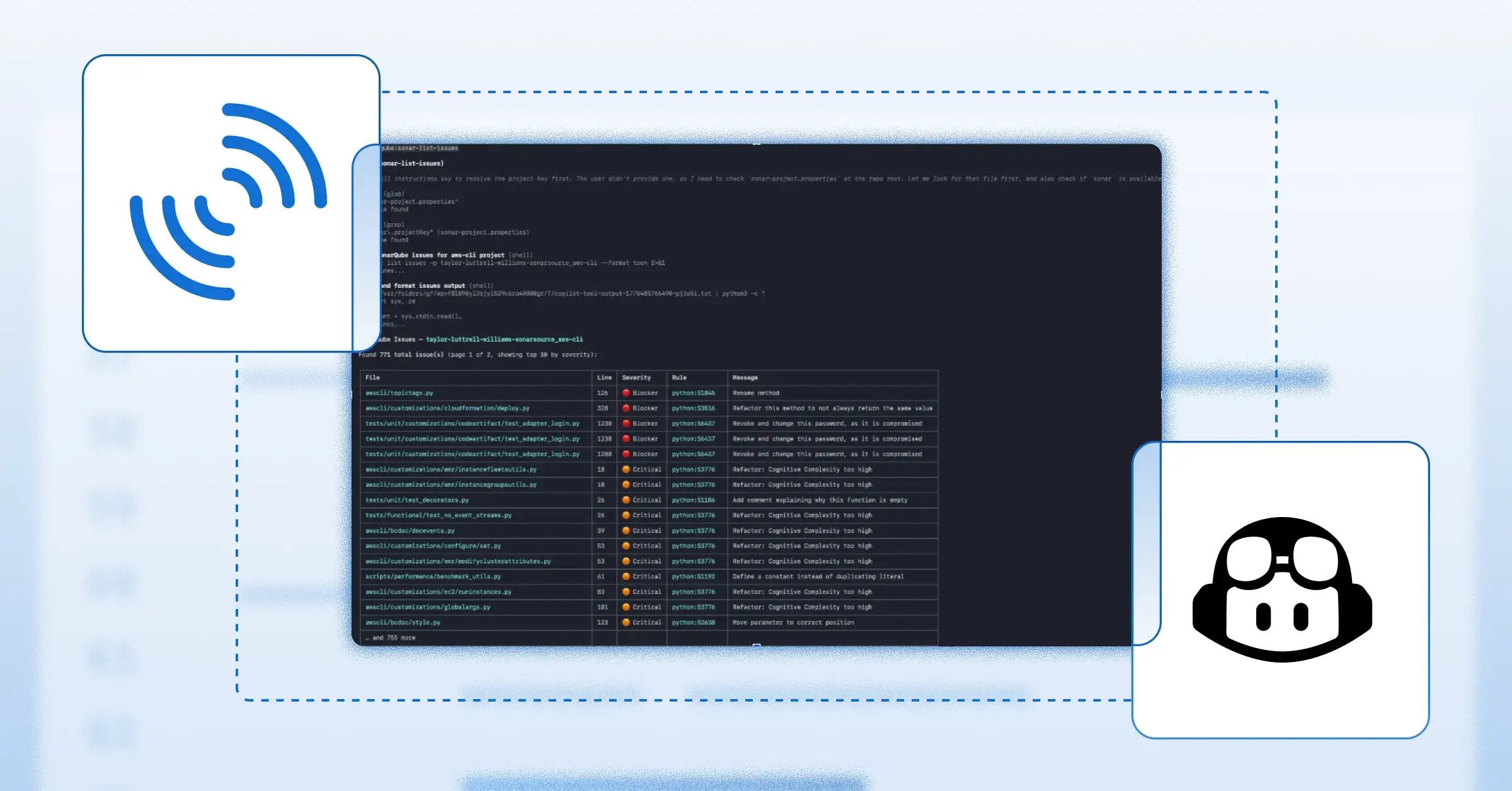This screenshot has height=791, width=1512.
Task: Click the Message column header
Action: (745, 378)
